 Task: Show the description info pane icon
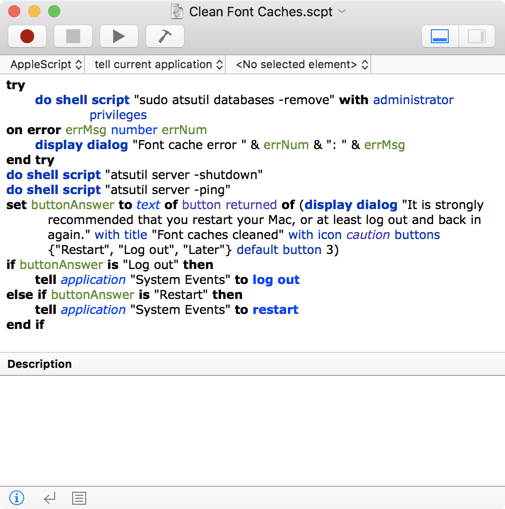(x=16, y=498)
